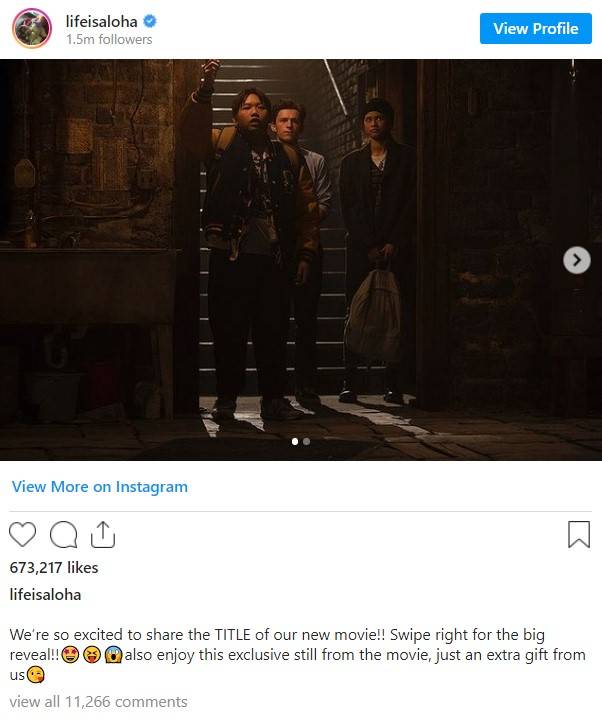Click the kissing face emoji after "us"
The width and height of the screenshot is (602, 722).
click(x=35, y=675)
